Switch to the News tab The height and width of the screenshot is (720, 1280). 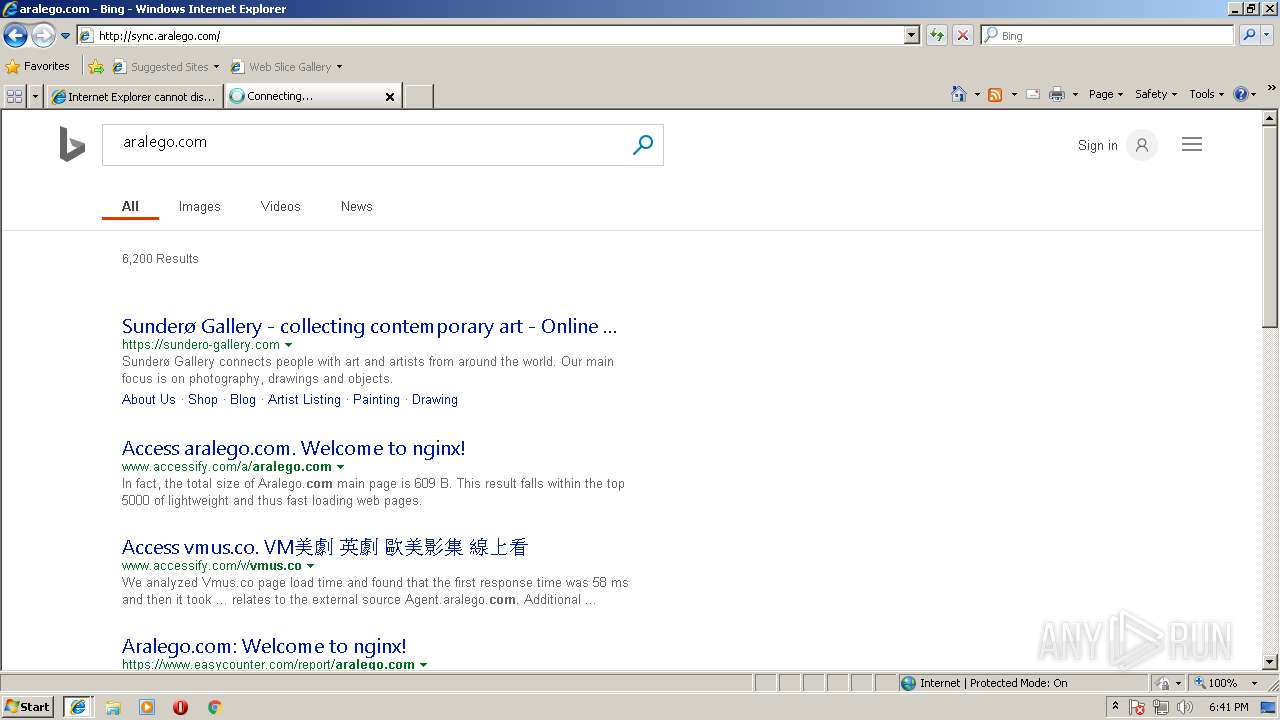click(357, 206)
